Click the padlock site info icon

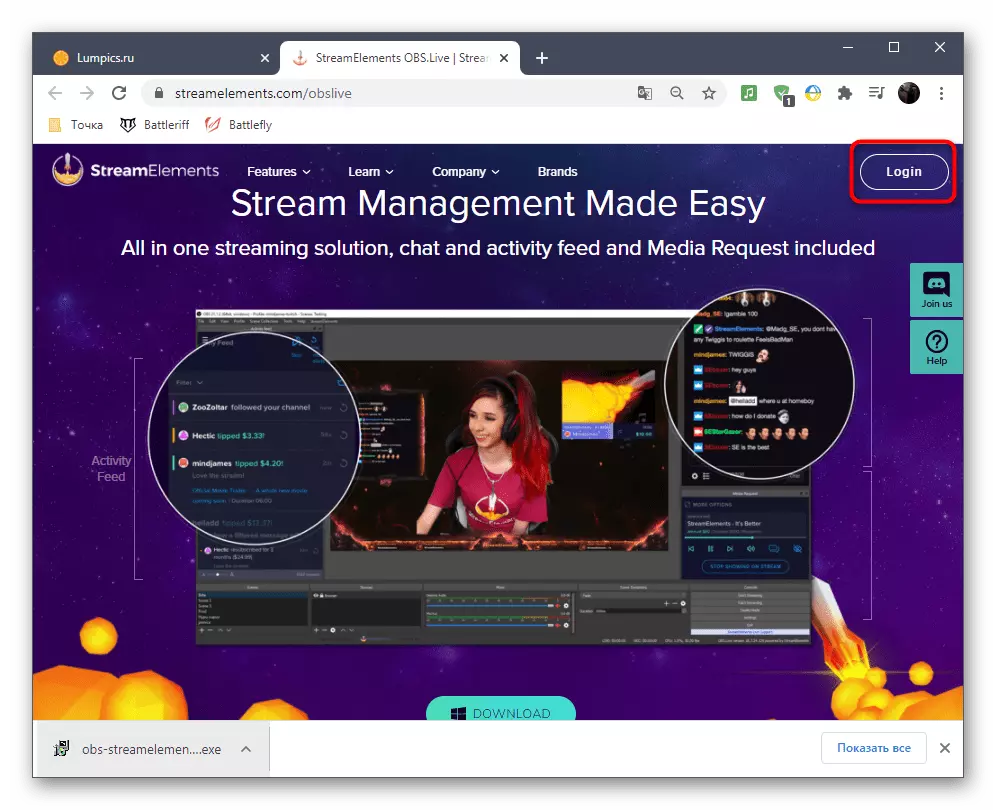[159, 93]
